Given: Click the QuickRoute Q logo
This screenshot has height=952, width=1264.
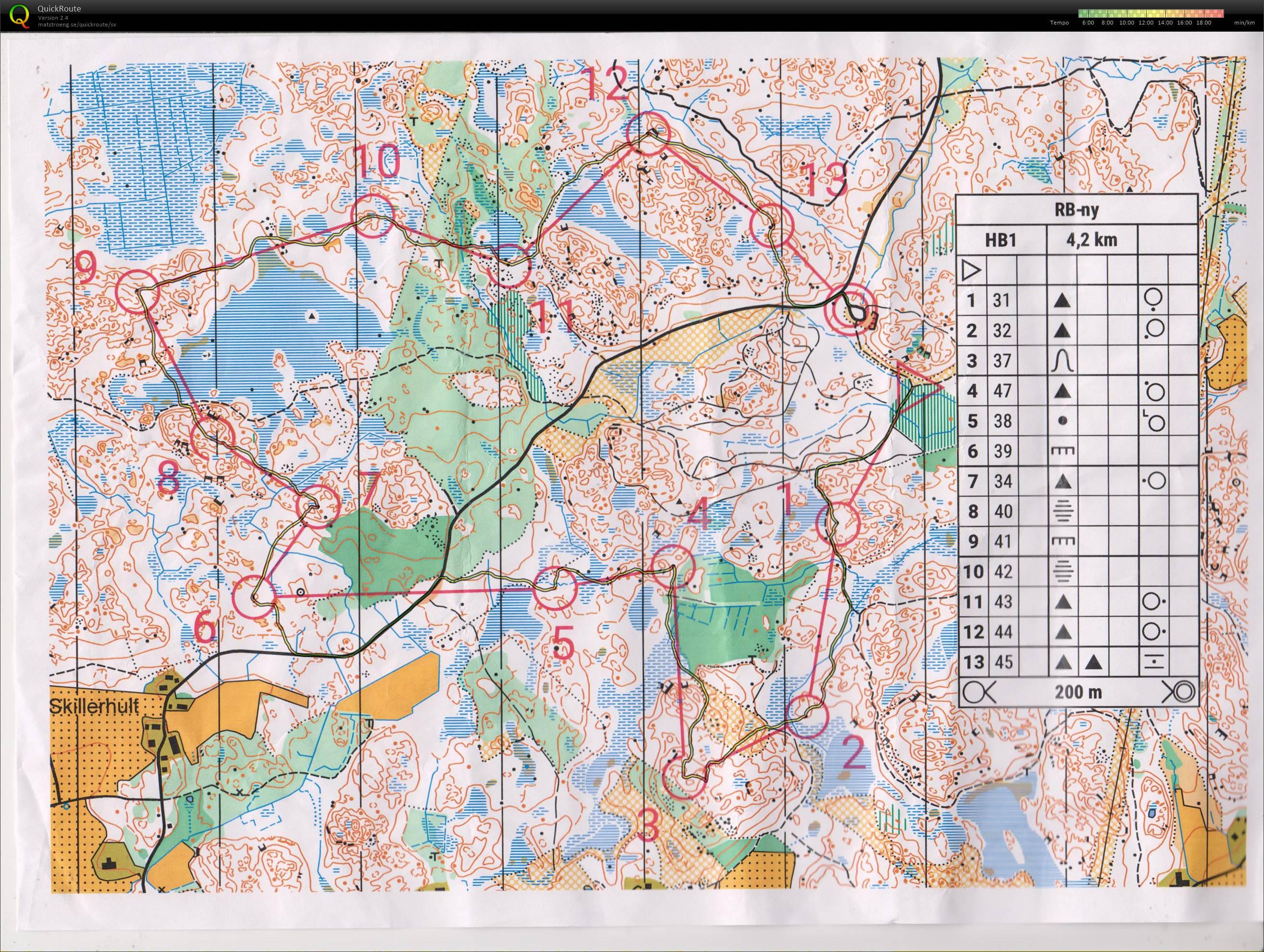Looking at the screenshot, I should [x=19, y=15].
